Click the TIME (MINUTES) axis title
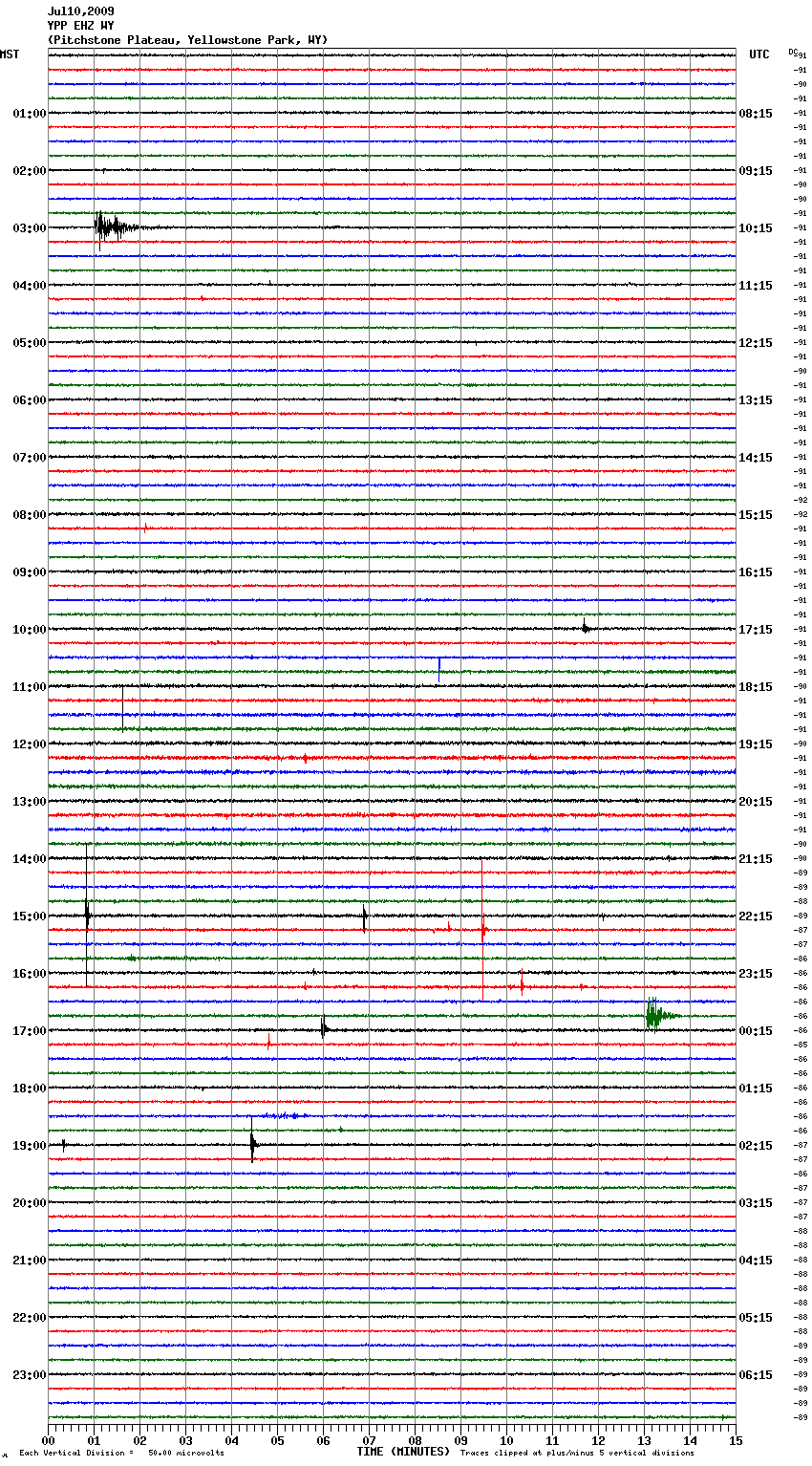 click(403, 1452)
